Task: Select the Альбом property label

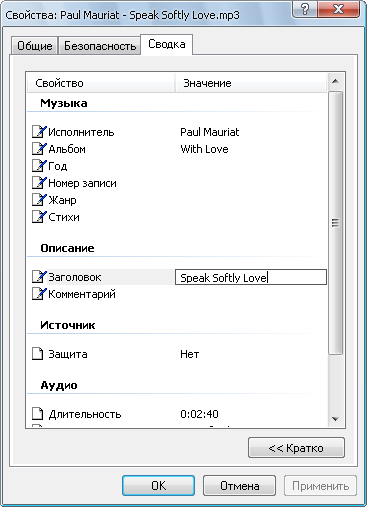Action: (67, 149)
